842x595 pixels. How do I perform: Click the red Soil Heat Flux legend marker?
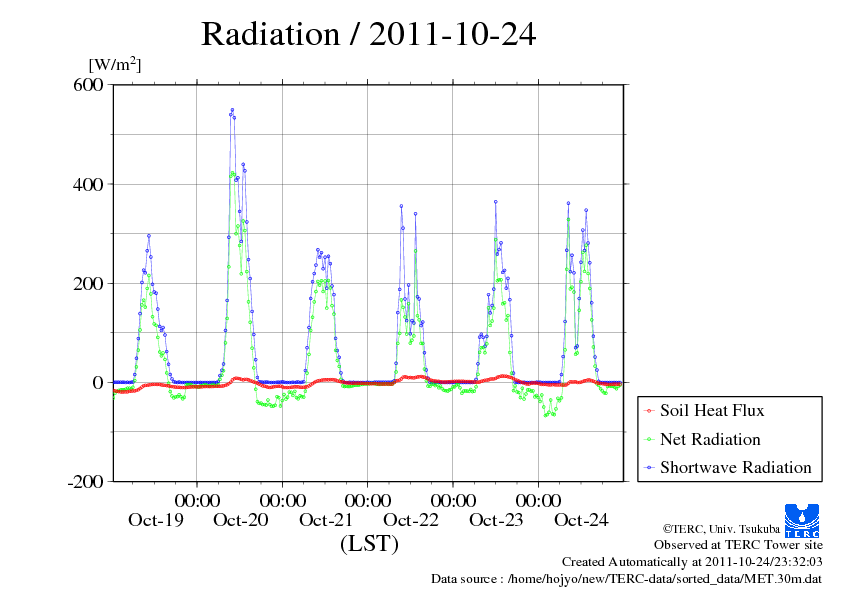(x=649, y=411)
